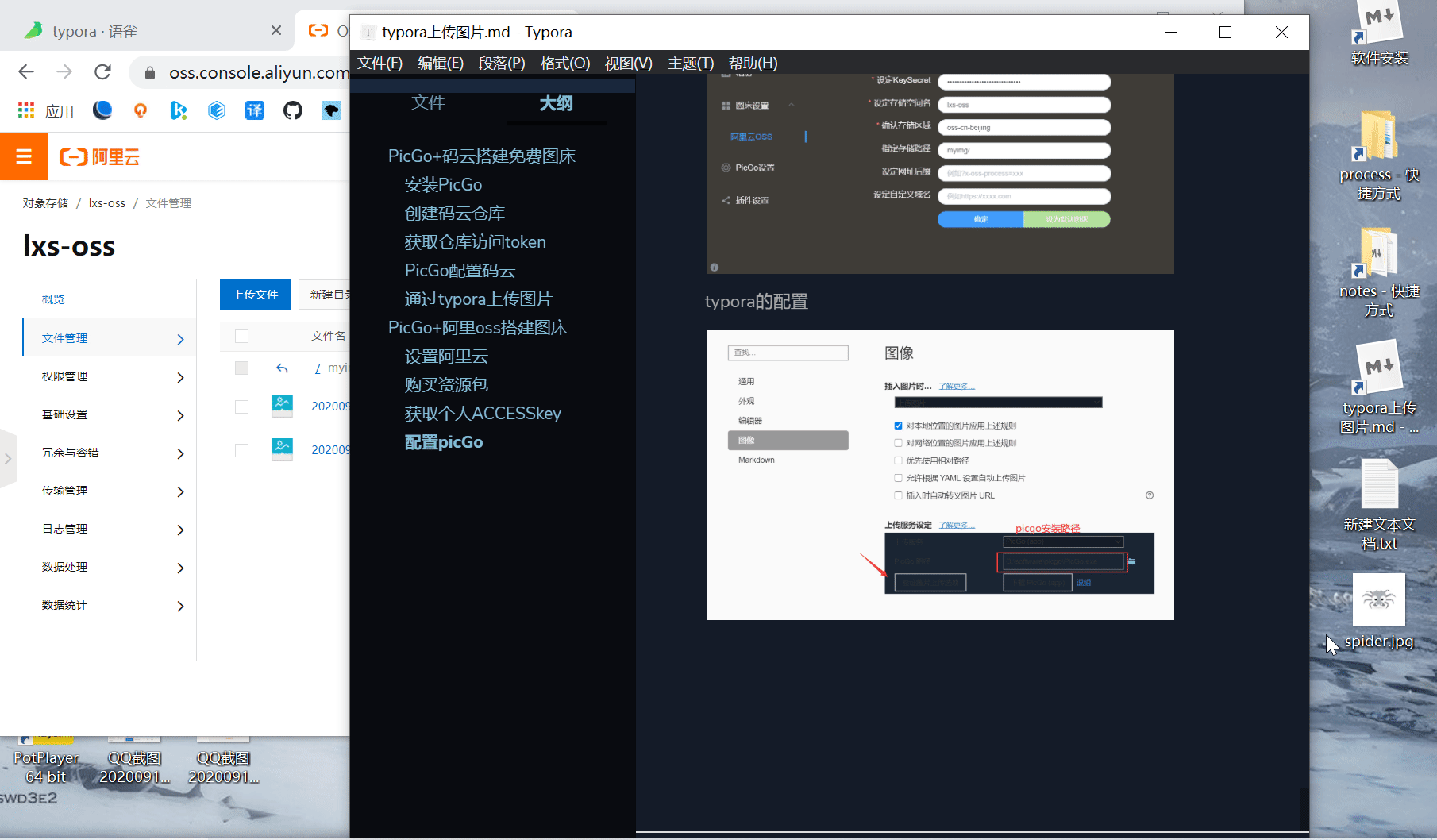Click the blue 上传文件 button
Screen dimensions: 1437x840
255,295
